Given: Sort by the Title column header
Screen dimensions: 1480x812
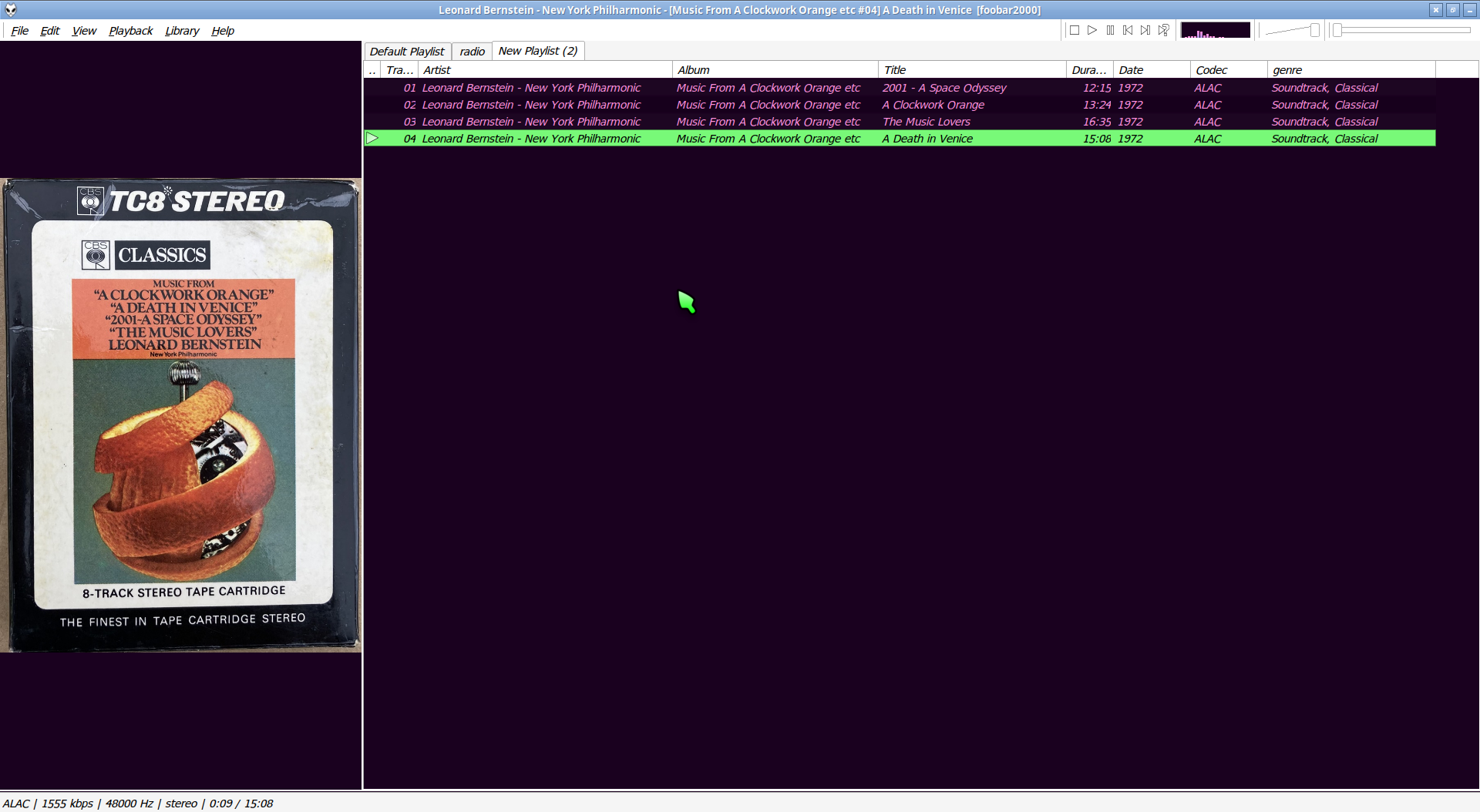Looking at the screenshot, I should point(972,70).
